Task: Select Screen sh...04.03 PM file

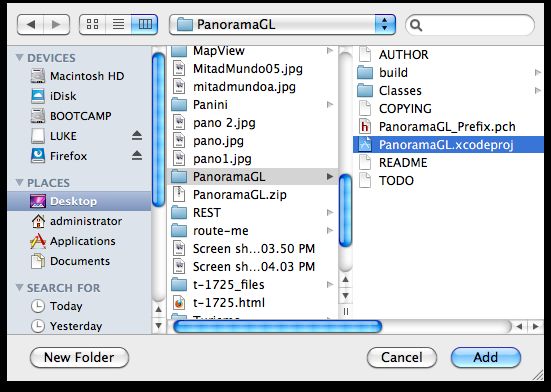Action: (253, 267)
